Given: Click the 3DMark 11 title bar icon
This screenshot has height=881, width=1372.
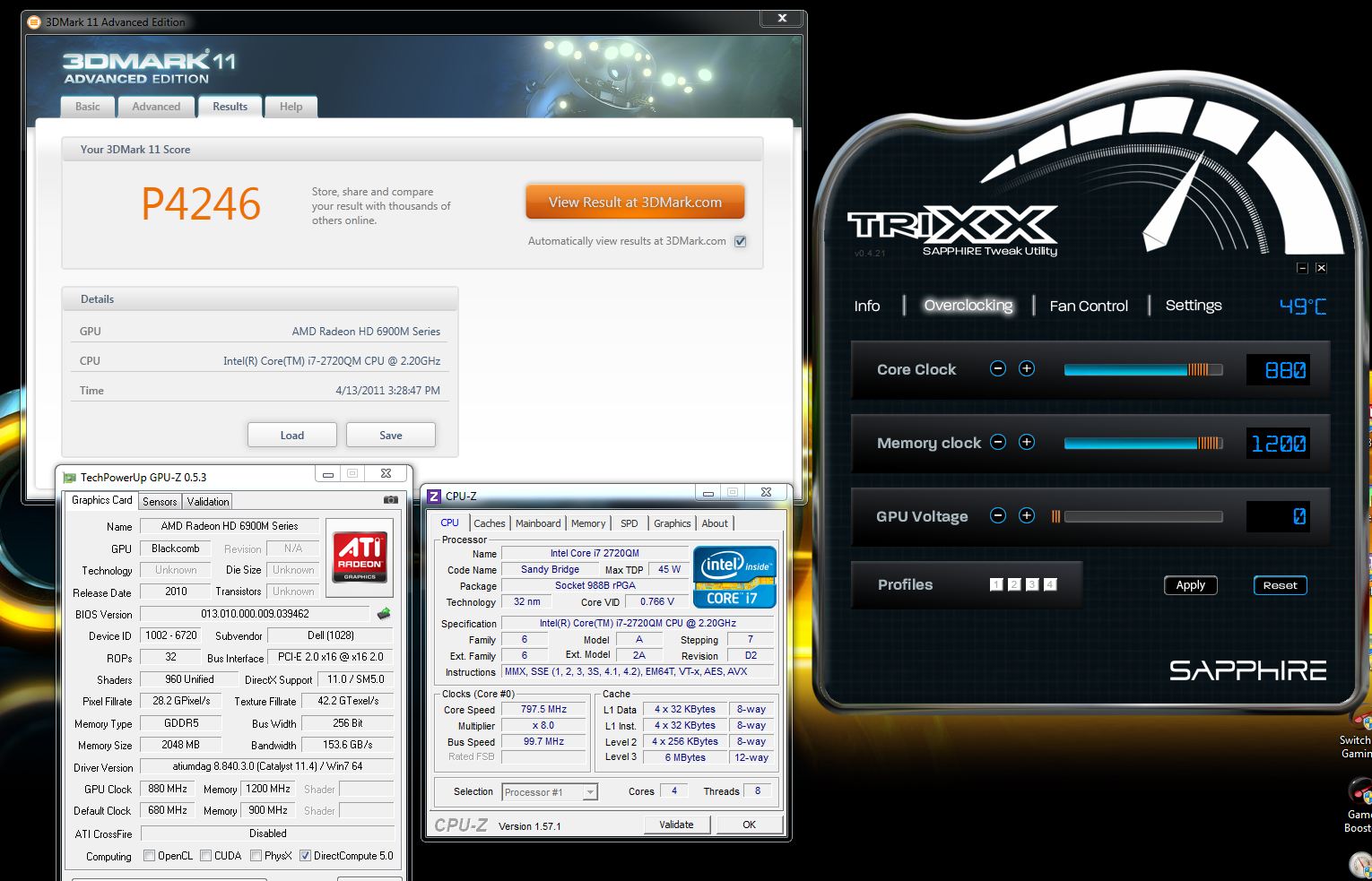Looking at the screenshot, I should point(34,22).
